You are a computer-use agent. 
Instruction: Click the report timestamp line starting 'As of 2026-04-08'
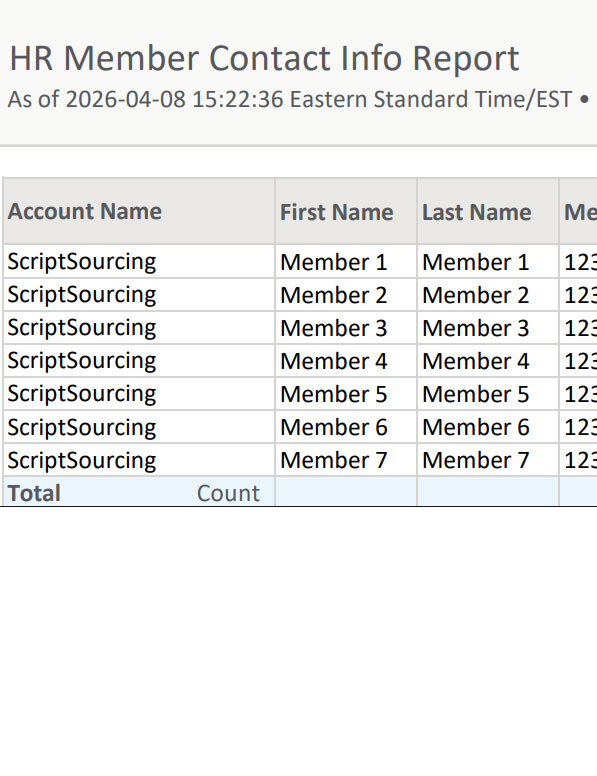(x=298, y=99)
